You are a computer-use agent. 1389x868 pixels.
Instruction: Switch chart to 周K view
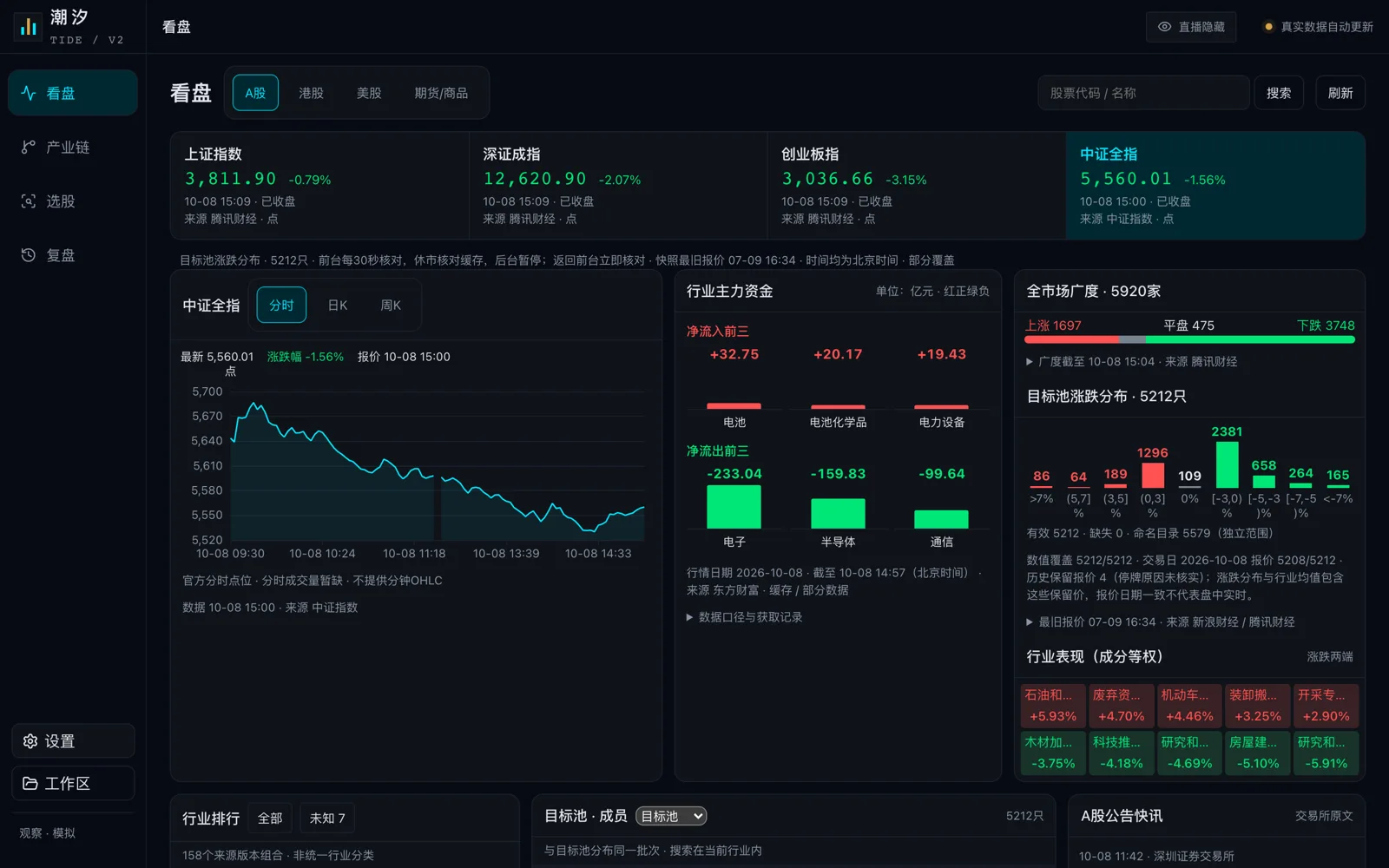[x=391, y=306]
